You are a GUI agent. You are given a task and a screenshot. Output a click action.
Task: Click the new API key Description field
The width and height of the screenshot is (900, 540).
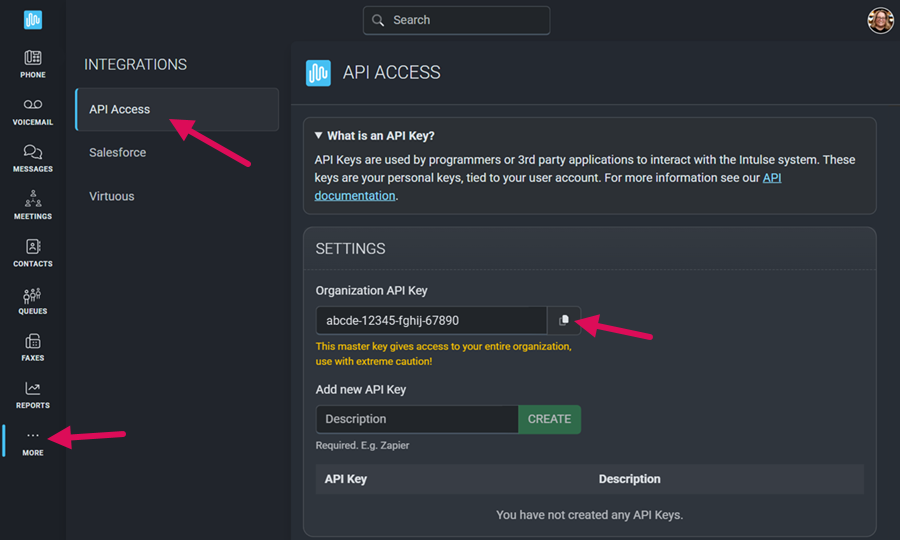click(x=416, y=419)
